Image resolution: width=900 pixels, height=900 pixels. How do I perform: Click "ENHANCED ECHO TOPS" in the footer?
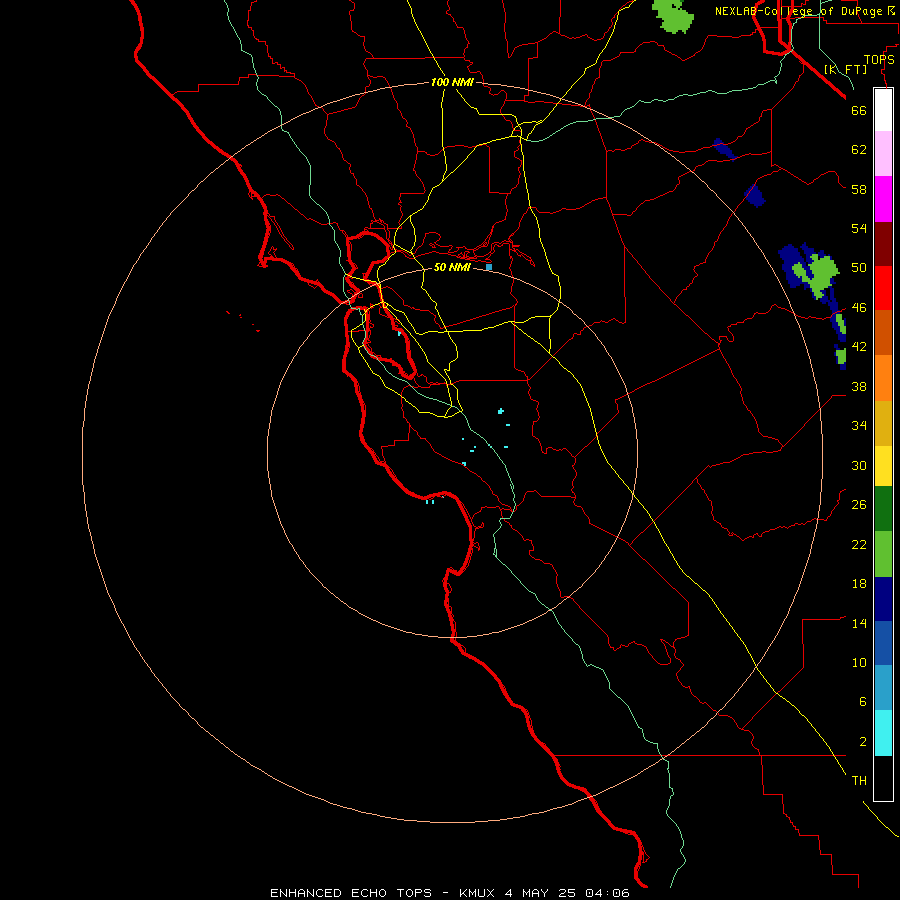pos(351,893)
